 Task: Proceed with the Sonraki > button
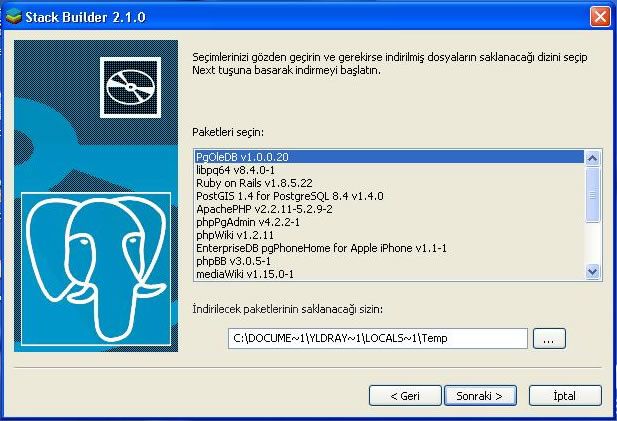[x=480, y=395]
